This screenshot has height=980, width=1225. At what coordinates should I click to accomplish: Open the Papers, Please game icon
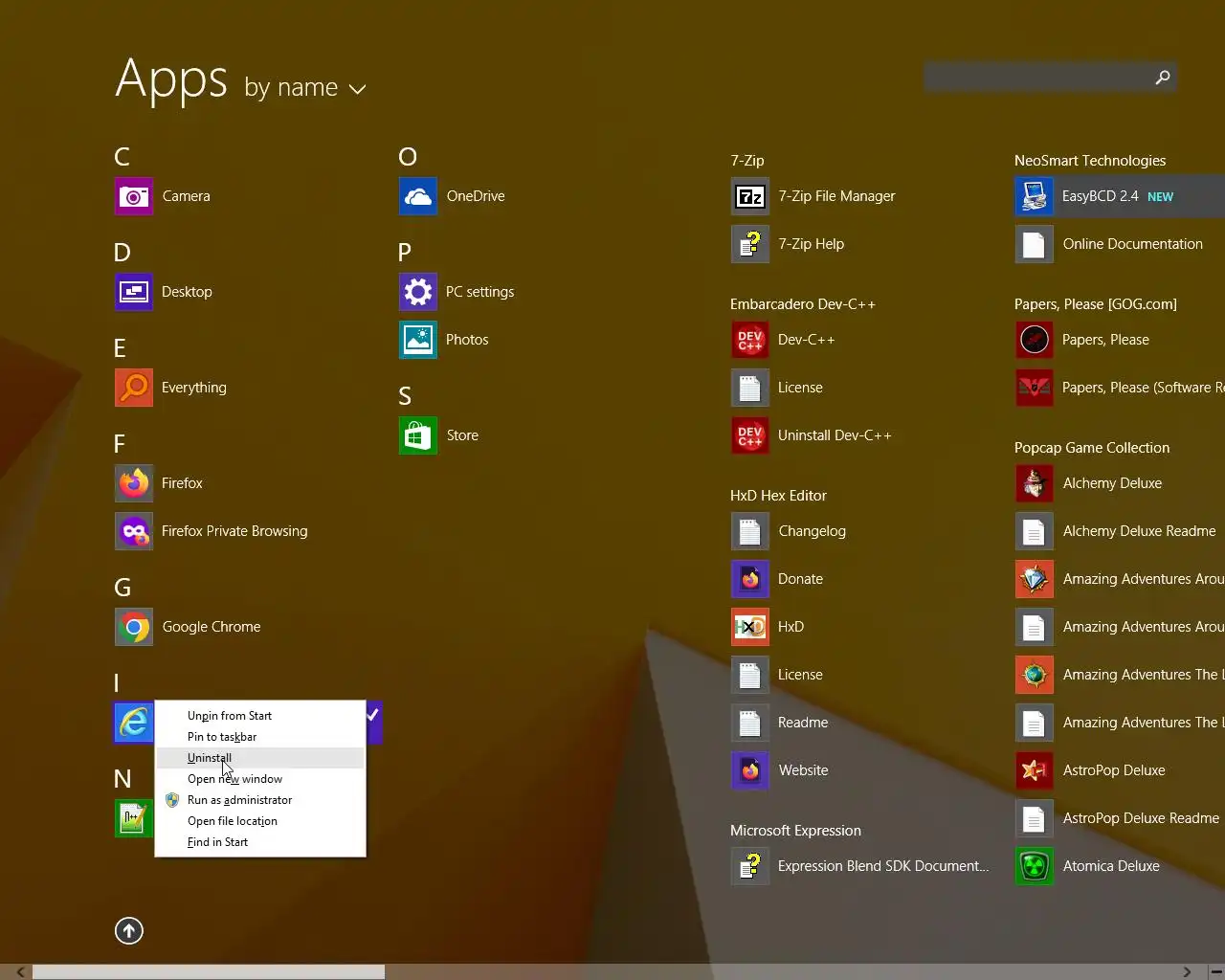pos(1035,340)
